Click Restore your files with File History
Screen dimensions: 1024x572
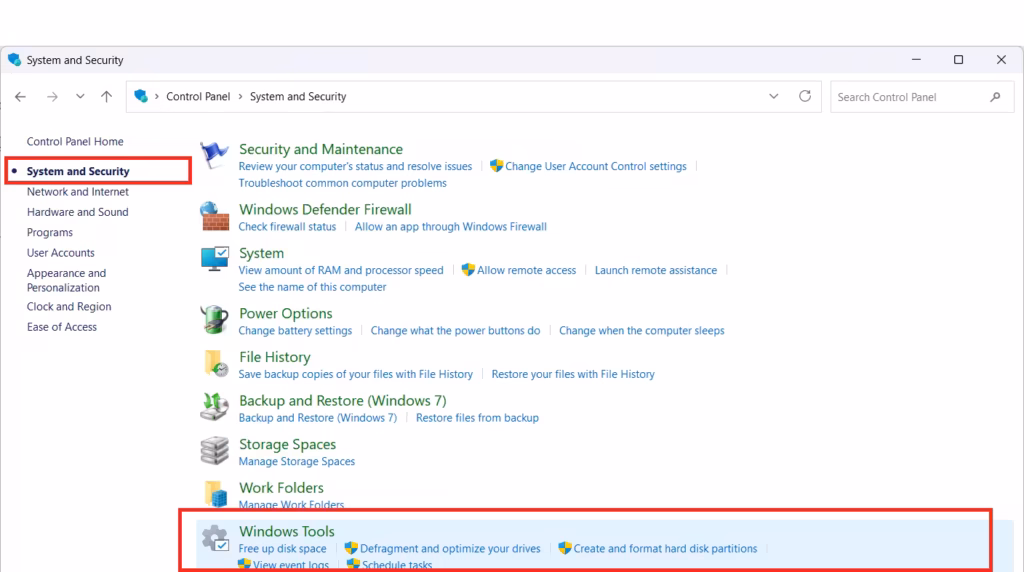point(573,374)
